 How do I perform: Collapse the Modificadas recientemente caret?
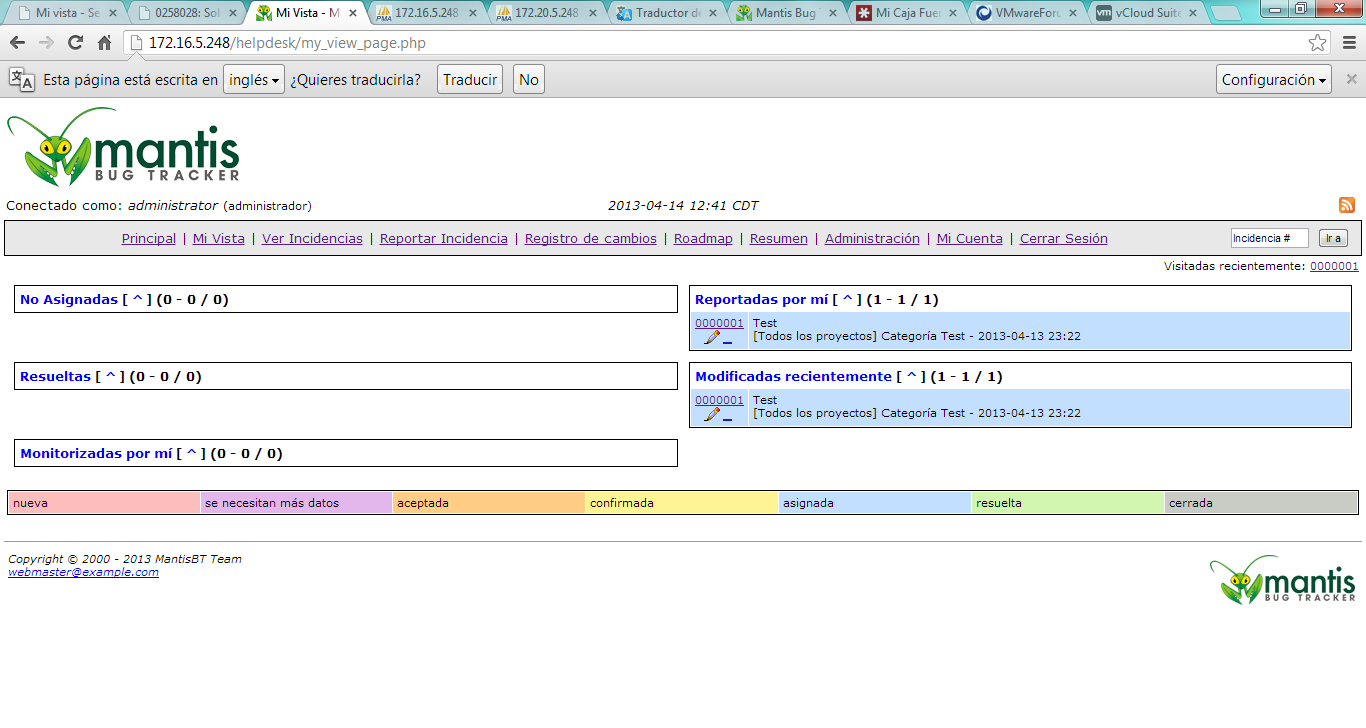click(910, 376)
